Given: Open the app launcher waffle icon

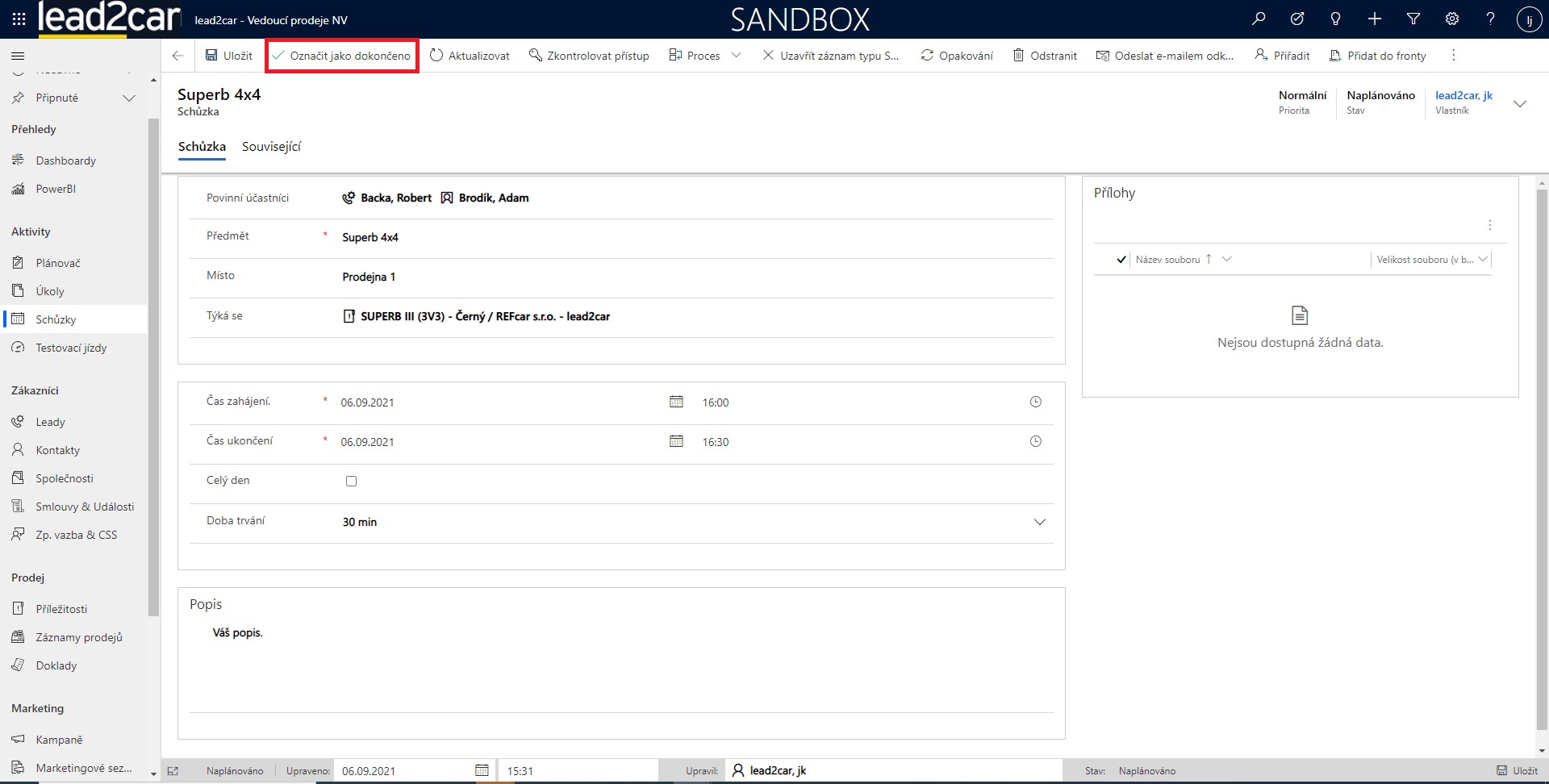Looking at the screenshot, I should point(19,19).
